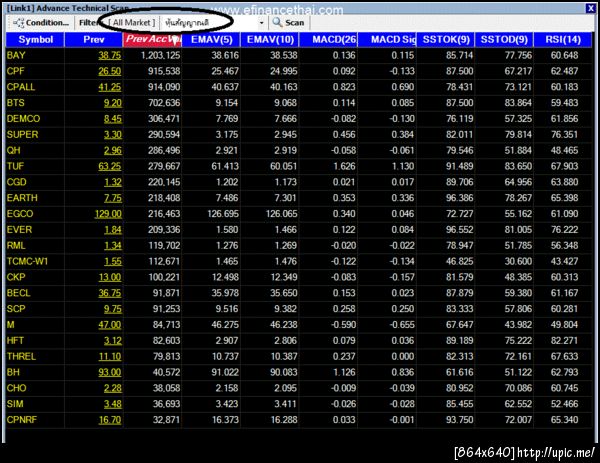Select the CPALL symbol row
This screenshot has height=463, width=600.
(299, 87)
